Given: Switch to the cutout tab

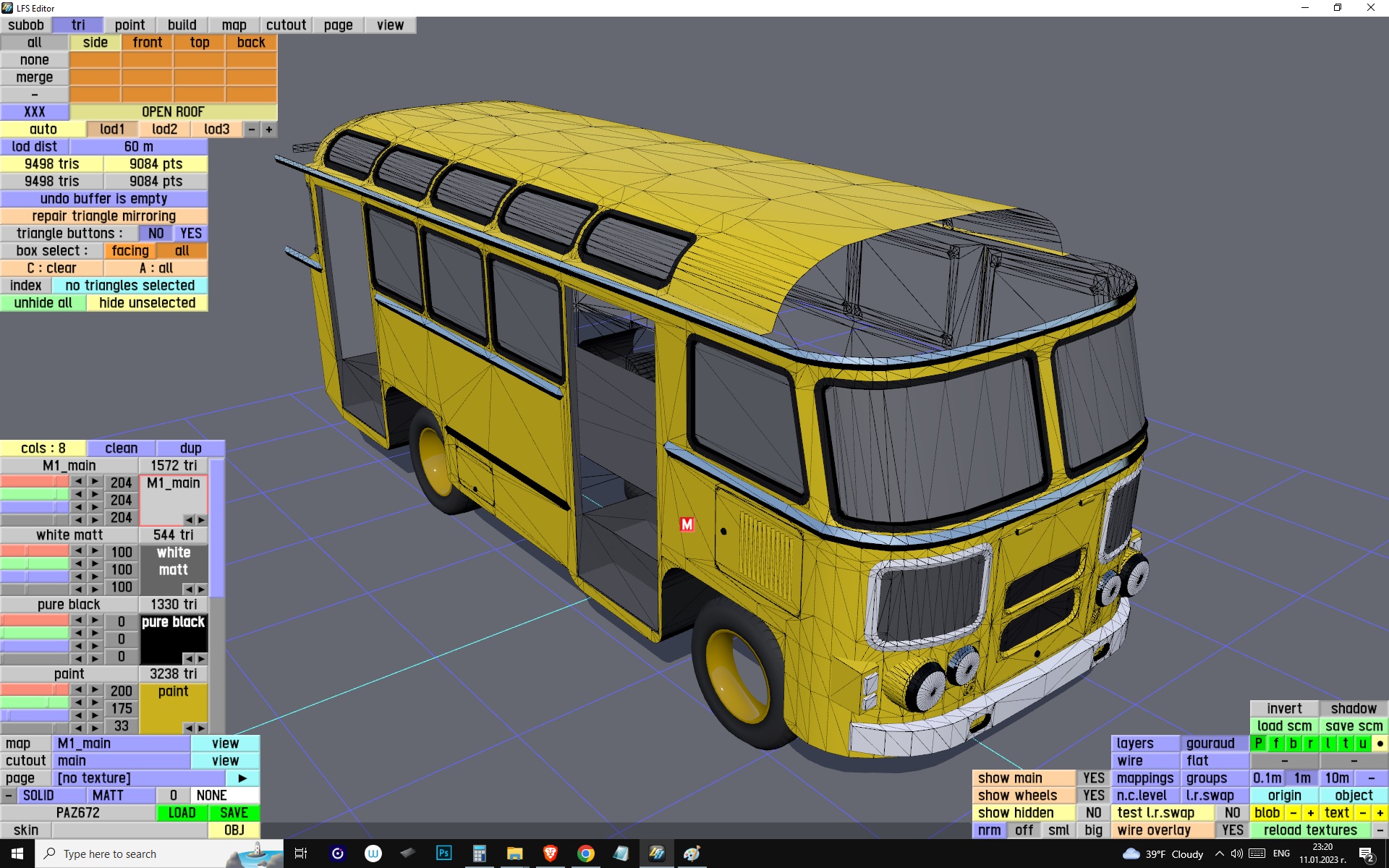Looking at the screenshot, I should [286, 25].
